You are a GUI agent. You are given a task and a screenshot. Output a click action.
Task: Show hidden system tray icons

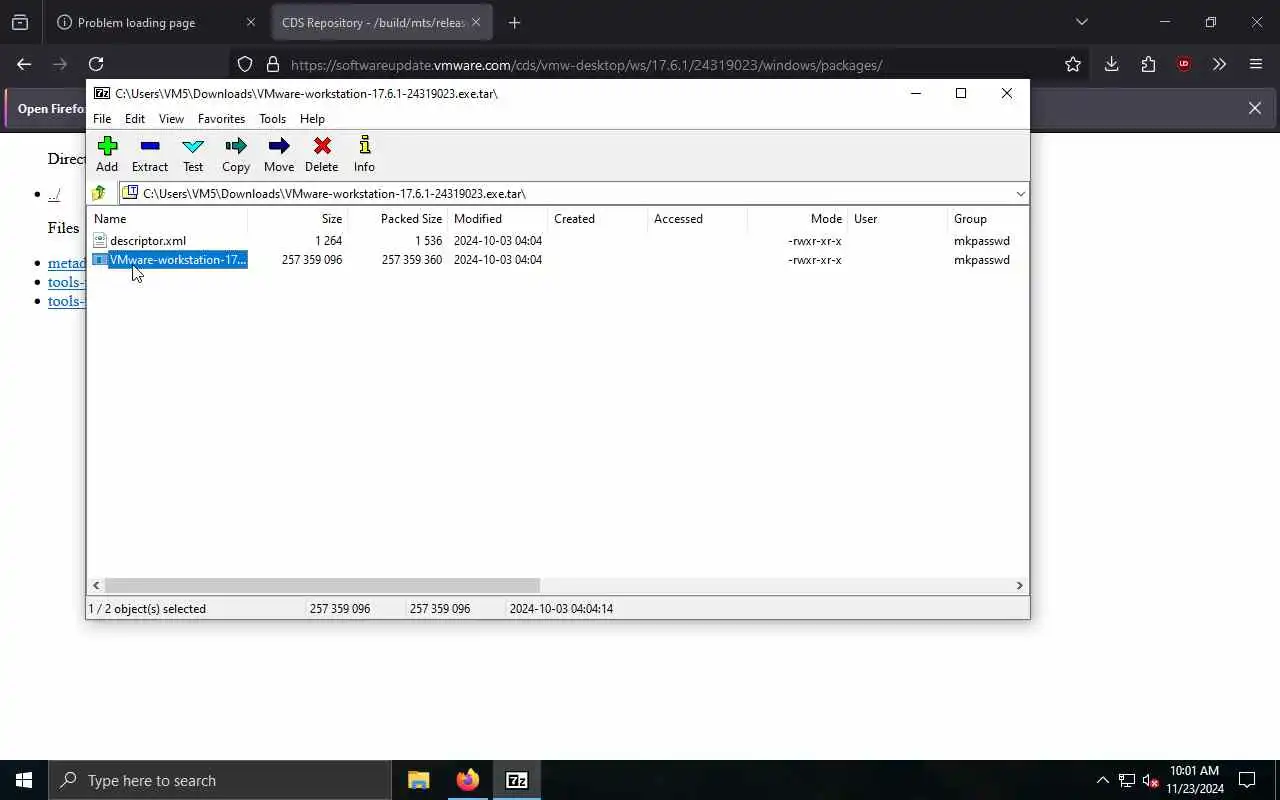tap(1103, 780)
